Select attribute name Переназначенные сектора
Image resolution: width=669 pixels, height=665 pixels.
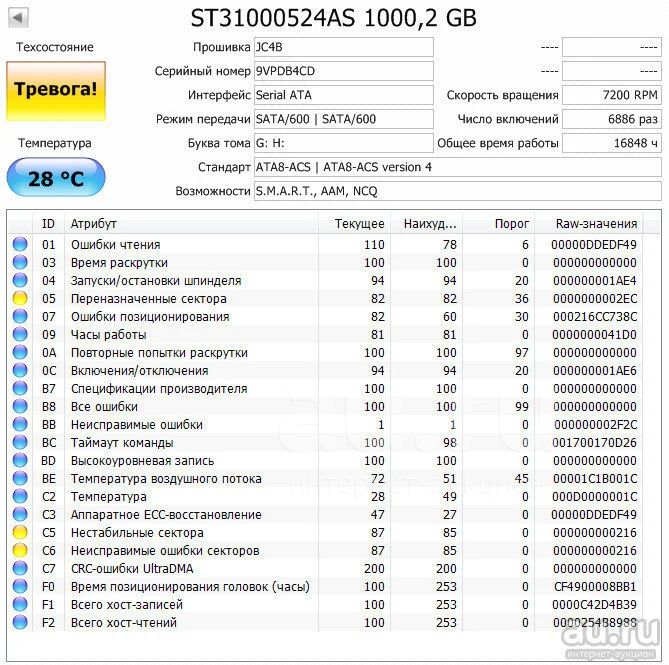[148, 299]
